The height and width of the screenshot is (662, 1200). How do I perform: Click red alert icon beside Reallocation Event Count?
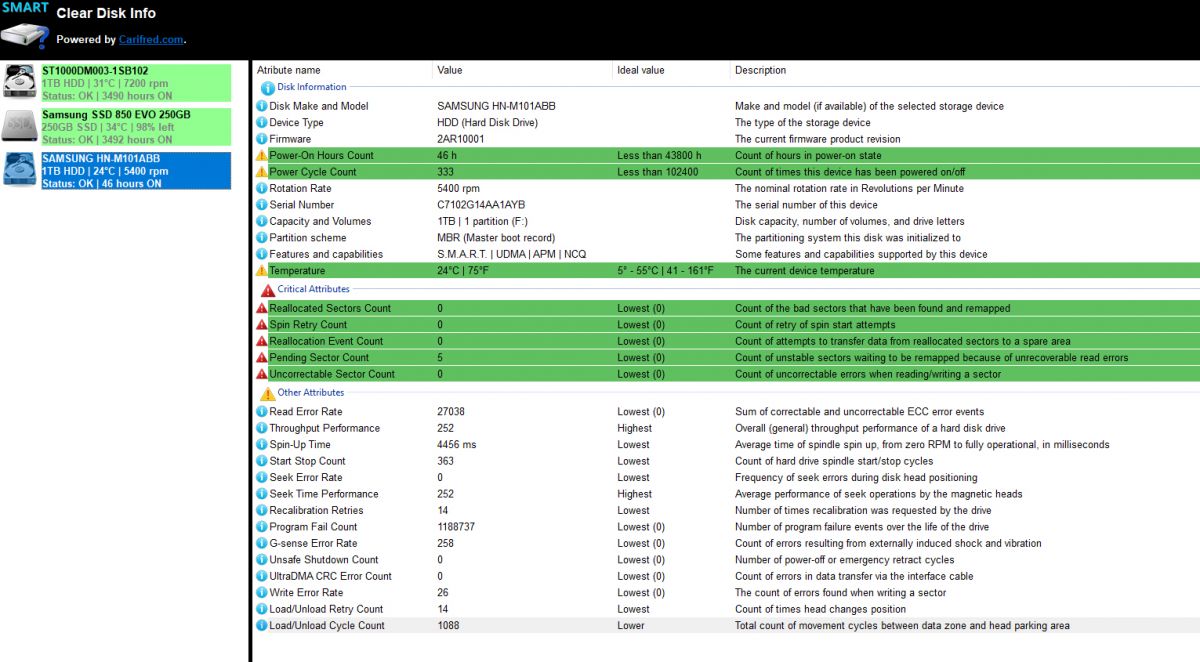[x=262, y=341]
